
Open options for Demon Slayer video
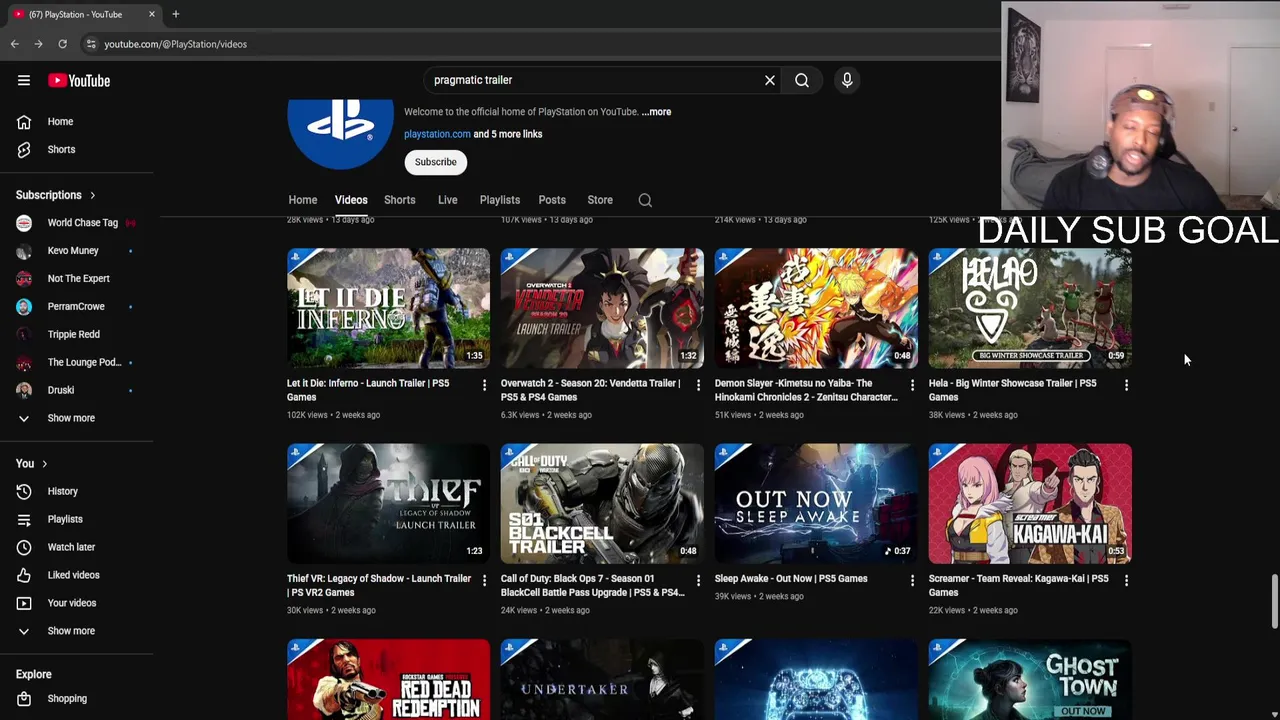pos(912,385)
